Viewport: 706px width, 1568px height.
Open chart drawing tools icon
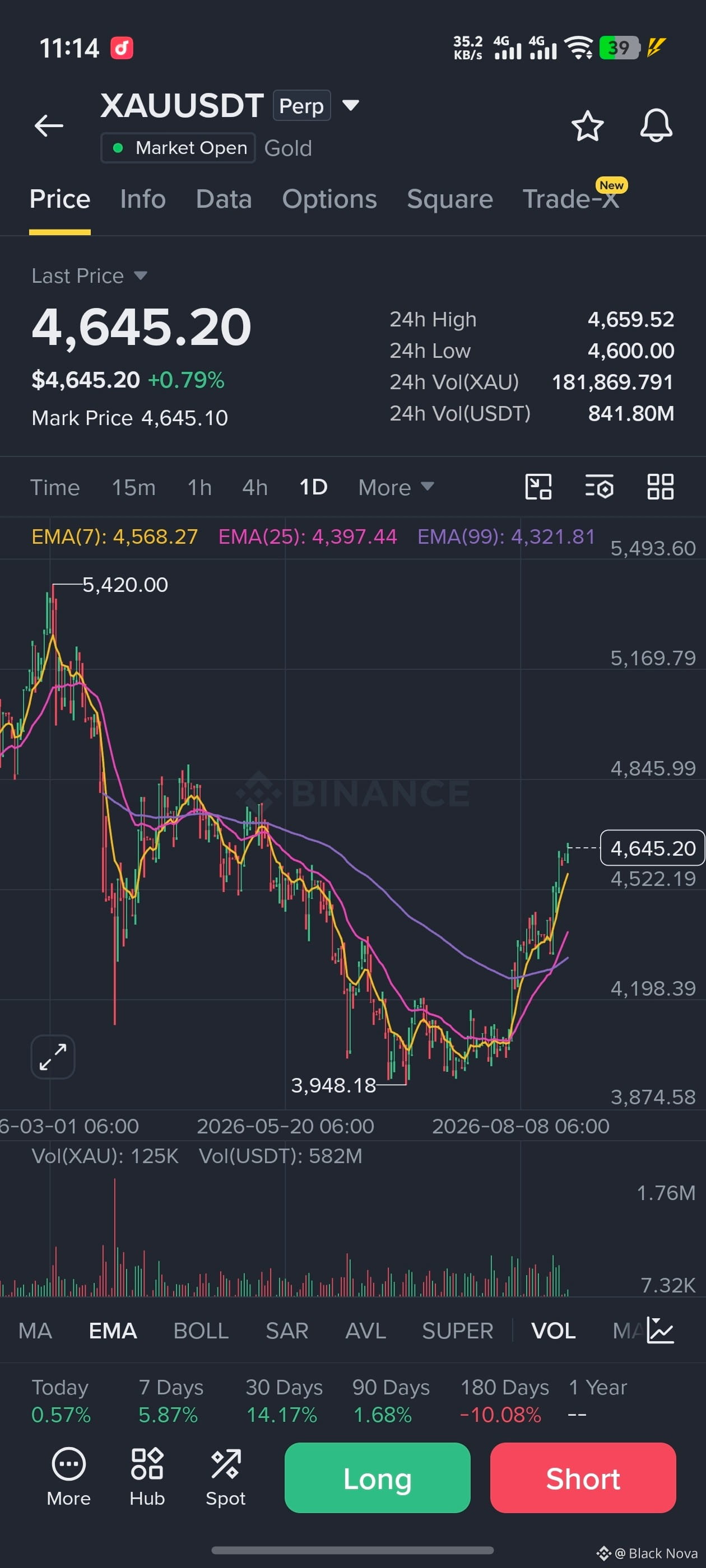click(x=538, y=487)
